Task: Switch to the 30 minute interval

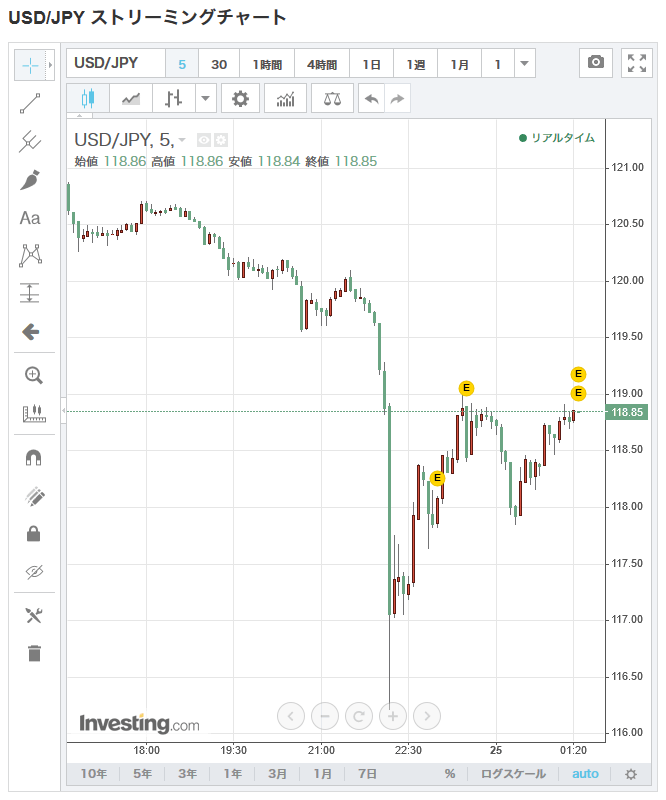Action: [x=219, y=64]
